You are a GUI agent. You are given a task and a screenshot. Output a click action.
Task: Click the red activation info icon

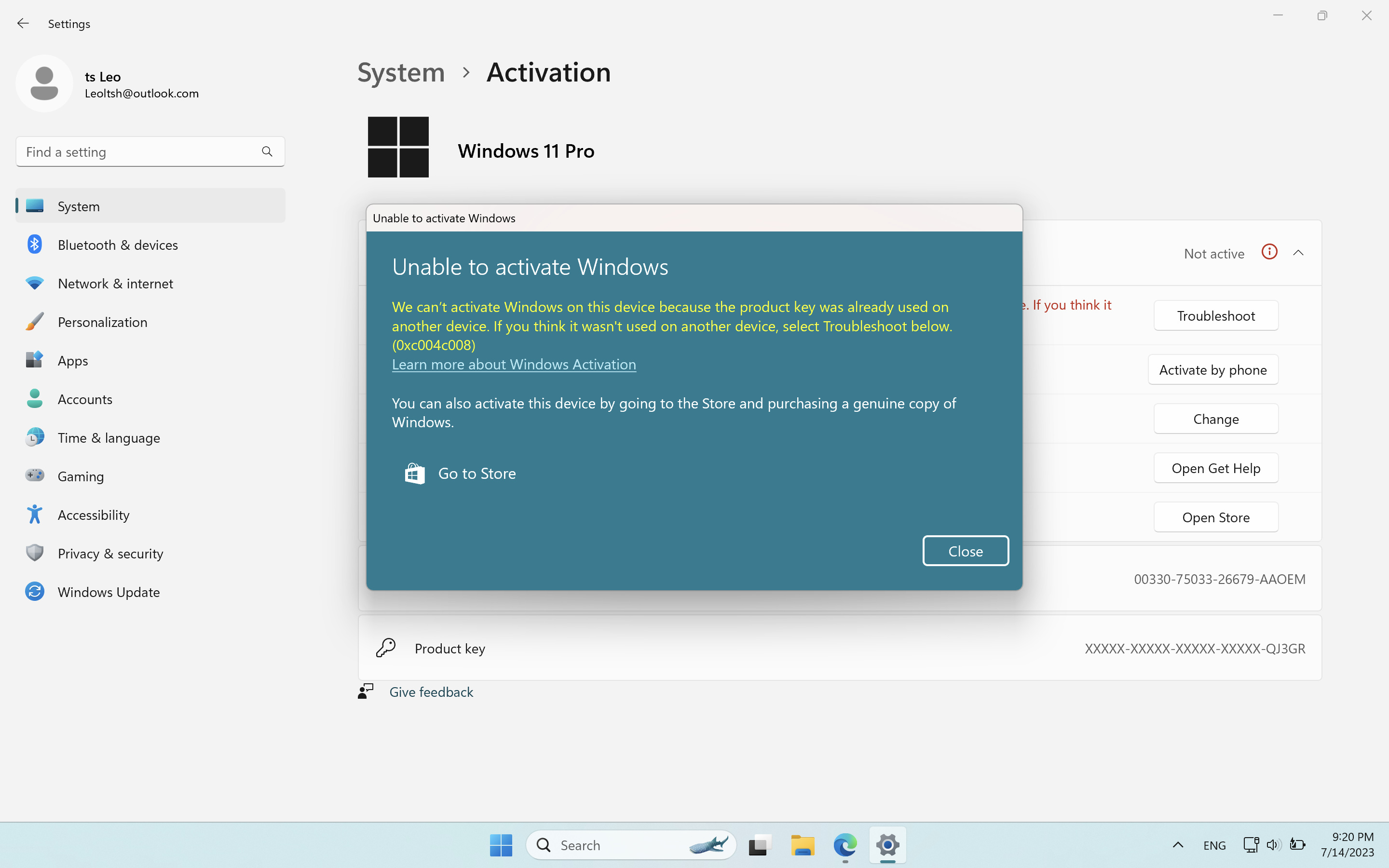click(x=1269, y=252)
